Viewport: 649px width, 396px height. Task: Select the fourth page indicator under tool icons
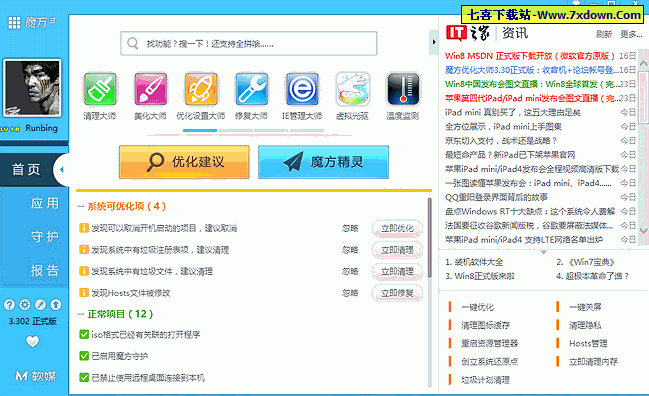click(307, 130)
